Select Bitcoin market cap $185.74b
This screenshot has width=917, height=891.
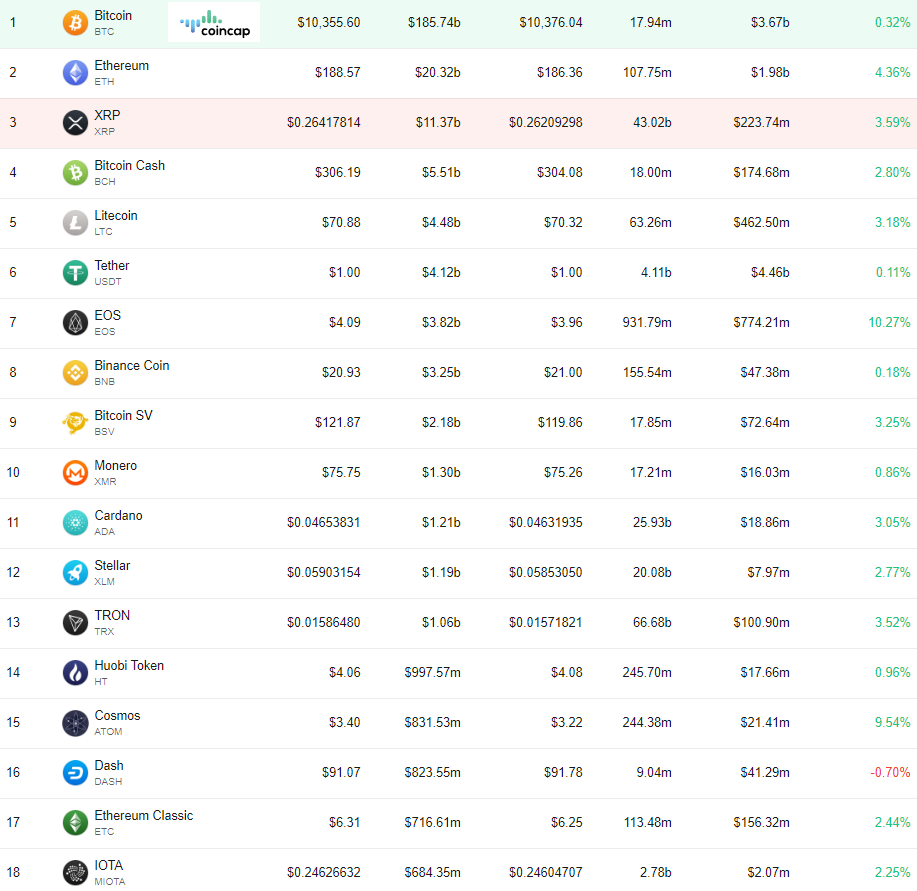pos(434,23)
